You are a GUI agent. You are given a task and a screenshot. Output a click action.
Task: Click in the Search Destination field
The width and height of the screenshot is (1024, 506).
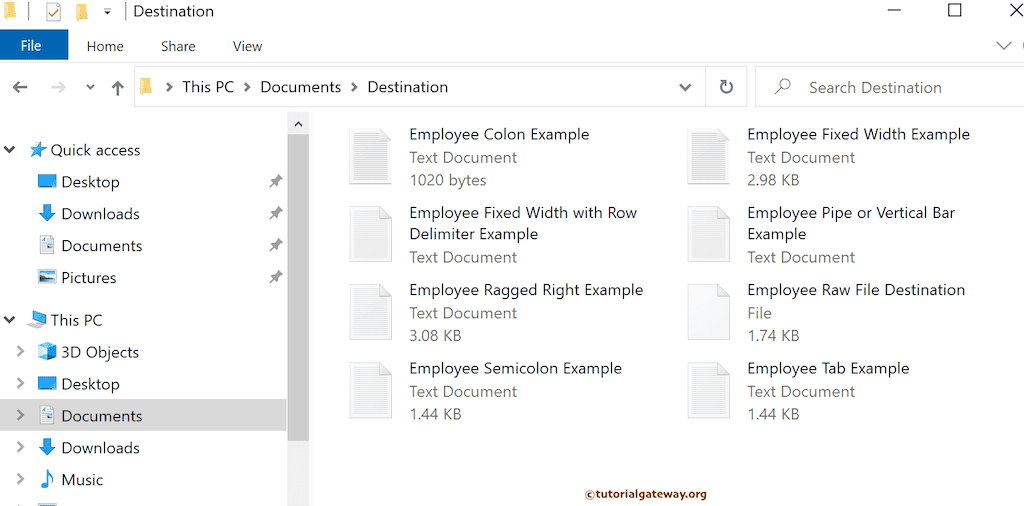point(889,87)
